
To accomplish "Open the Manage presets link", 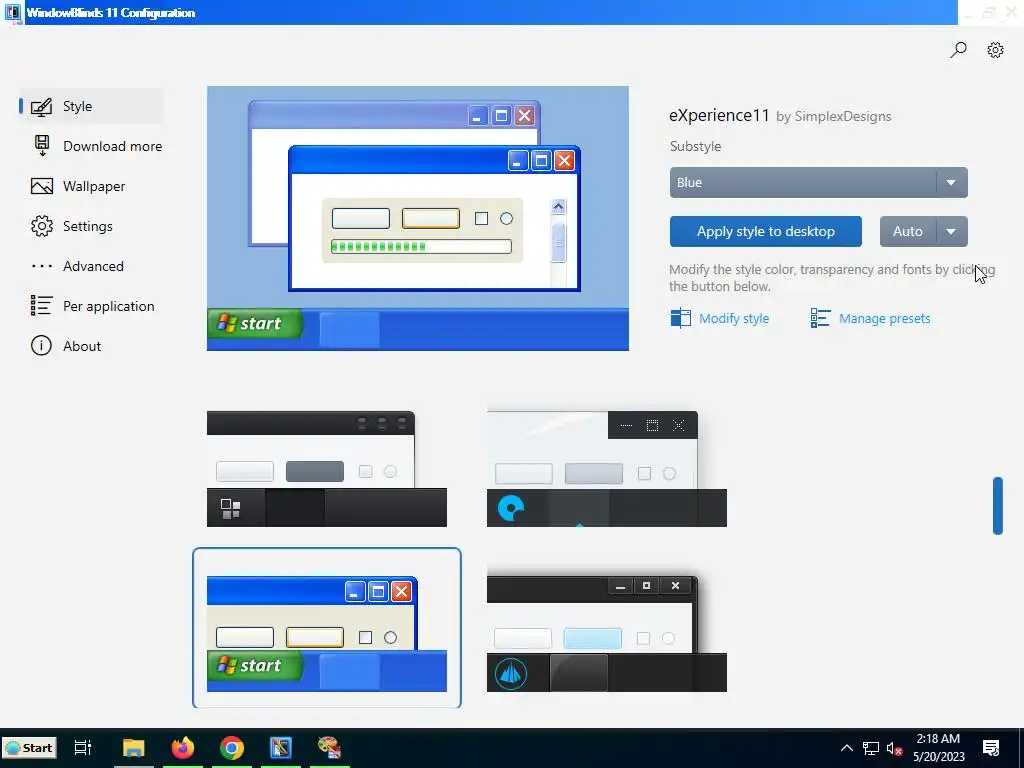I will tap(884, 319).
